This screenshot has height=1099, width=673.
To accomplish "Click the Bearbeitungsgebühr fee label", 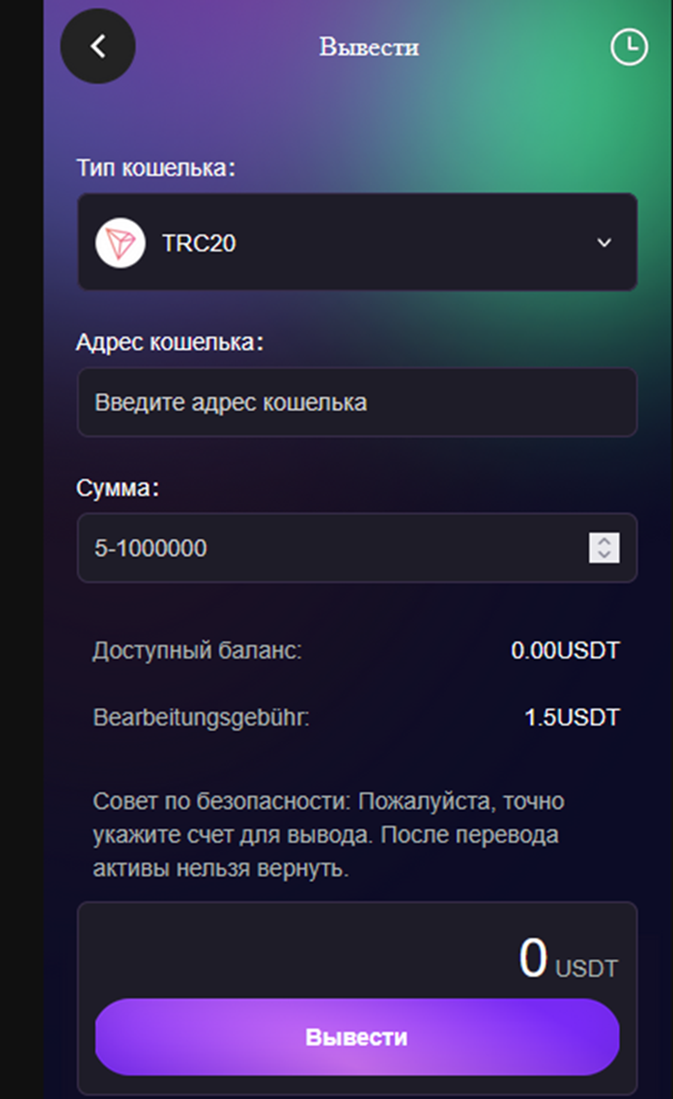I will pyautogui.click(x=201, y=718).
